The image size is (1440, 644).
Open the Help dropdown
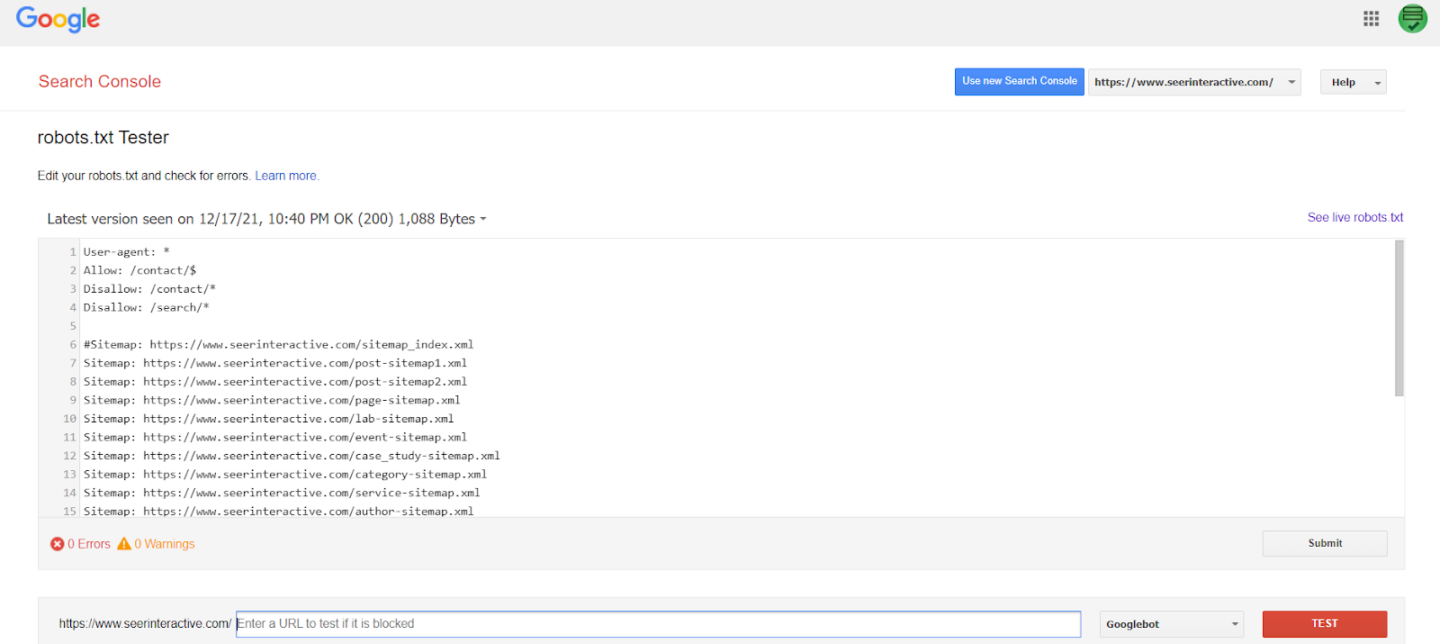click(x=1353, y=82)
